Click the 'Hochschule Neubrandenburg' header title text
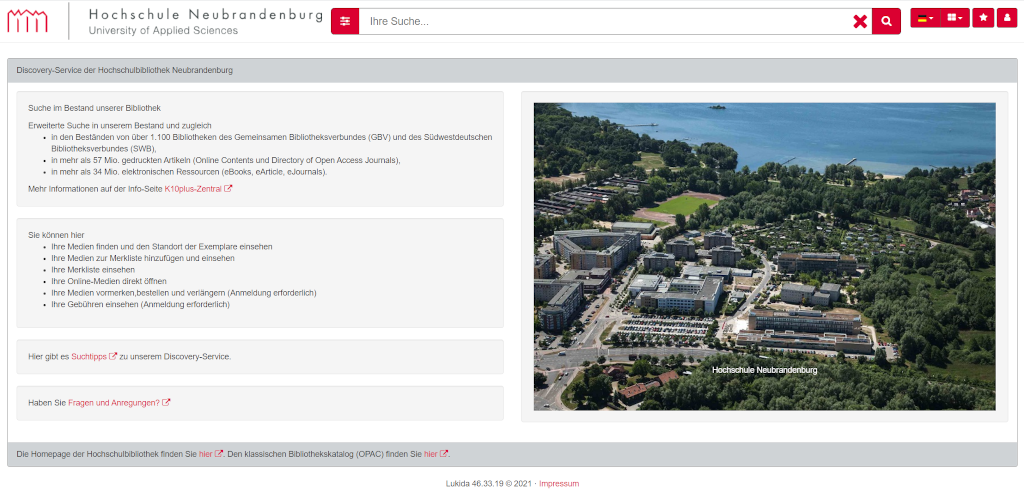This screenshot has width=1024, height=492. coord(205,15)
